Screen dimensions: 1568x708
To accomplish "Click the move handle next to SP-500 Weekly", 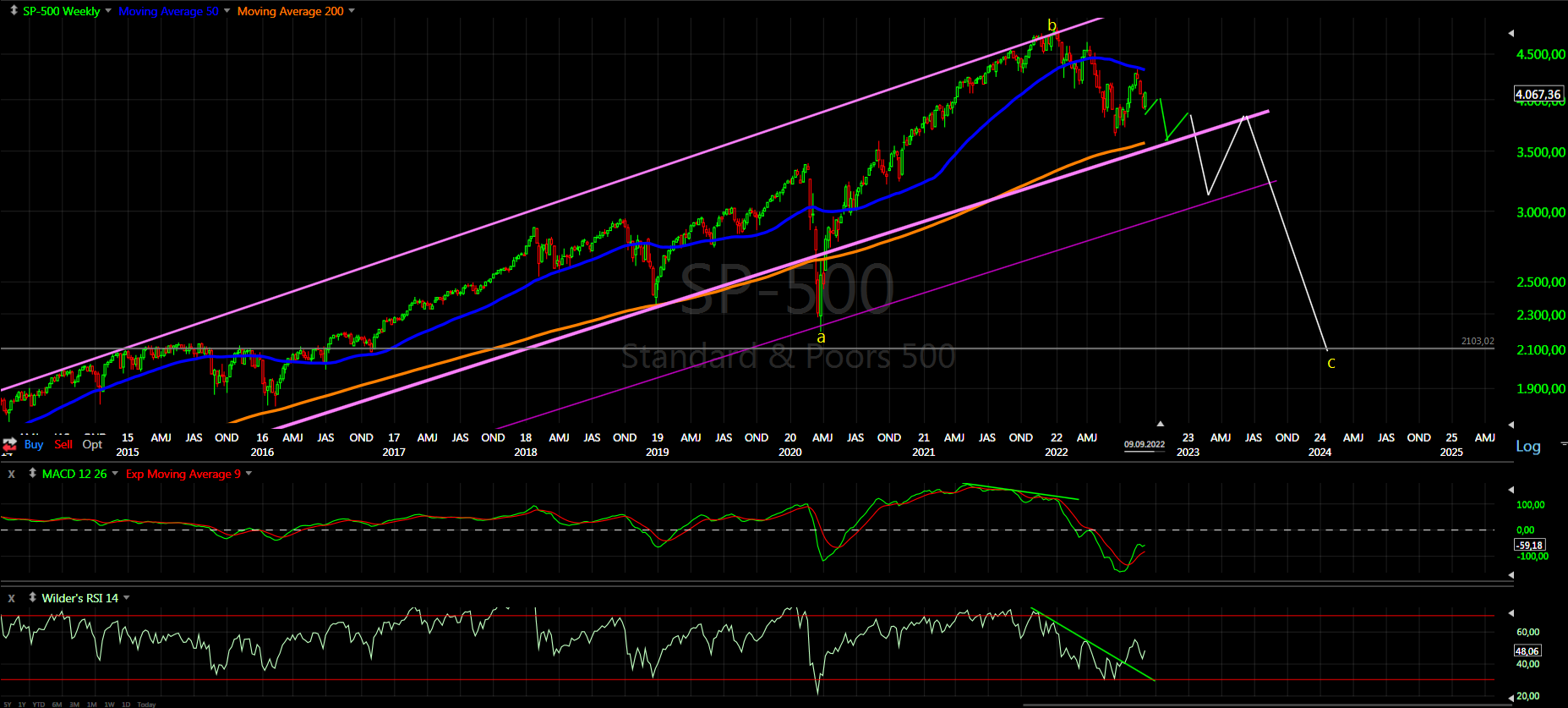I will [14, 10].
